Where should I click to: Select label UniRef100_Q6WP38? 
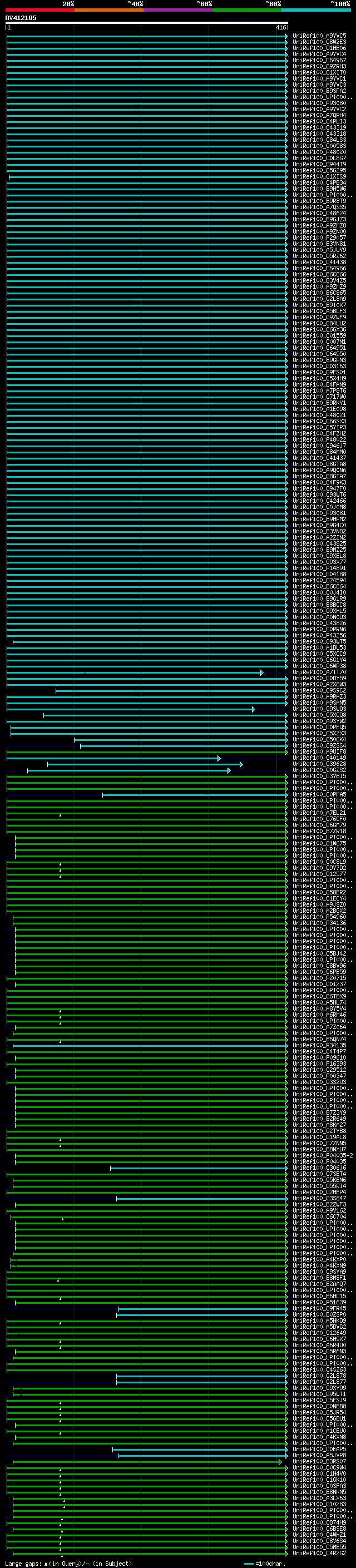(x=319, y=666)
